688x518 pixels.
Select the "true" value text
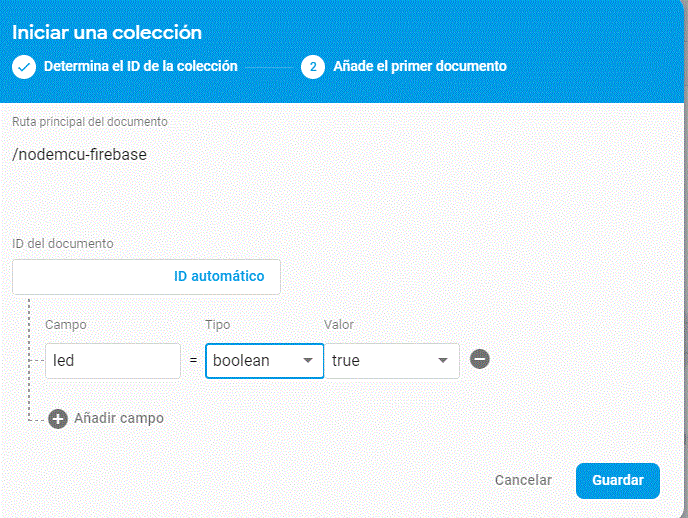[346, 361]
